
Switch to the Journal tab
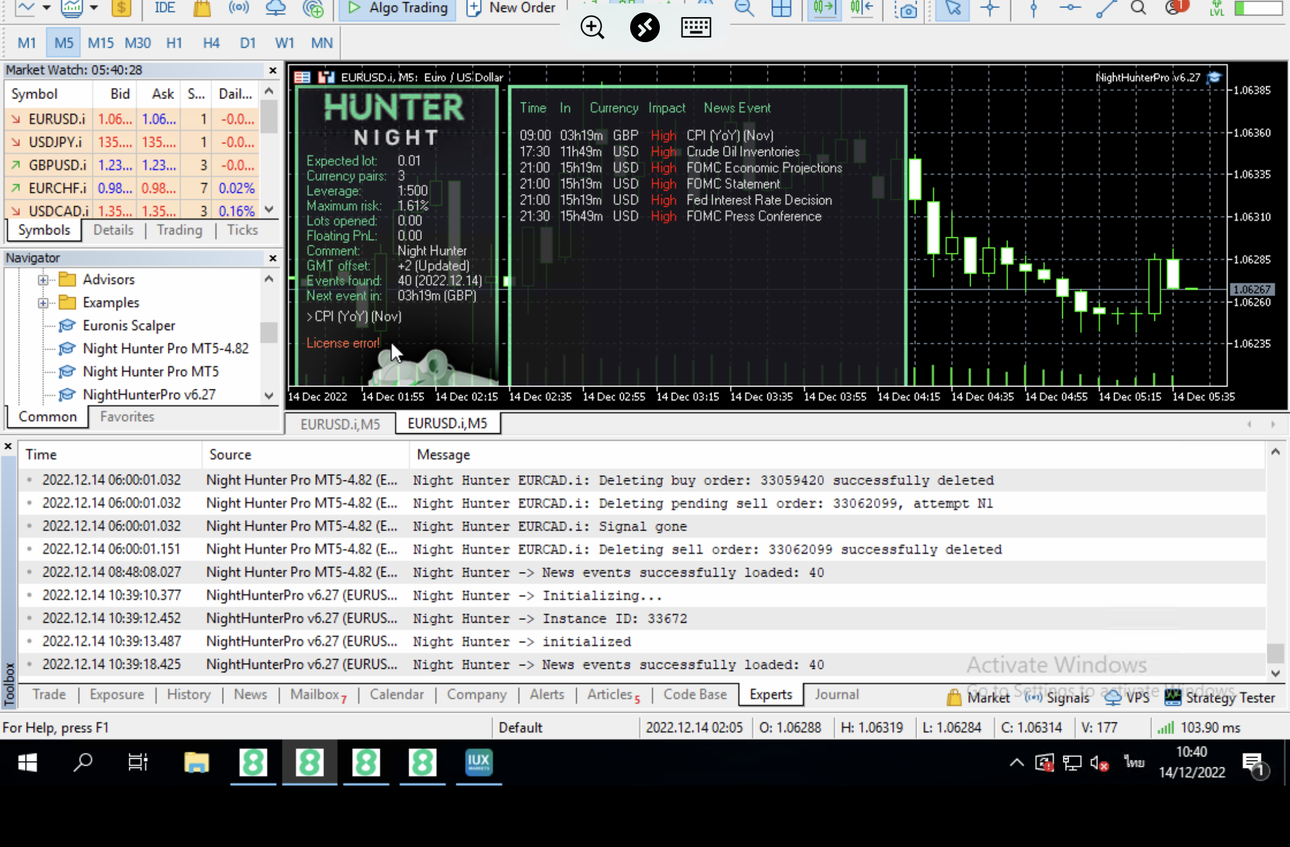coord(837,694)
